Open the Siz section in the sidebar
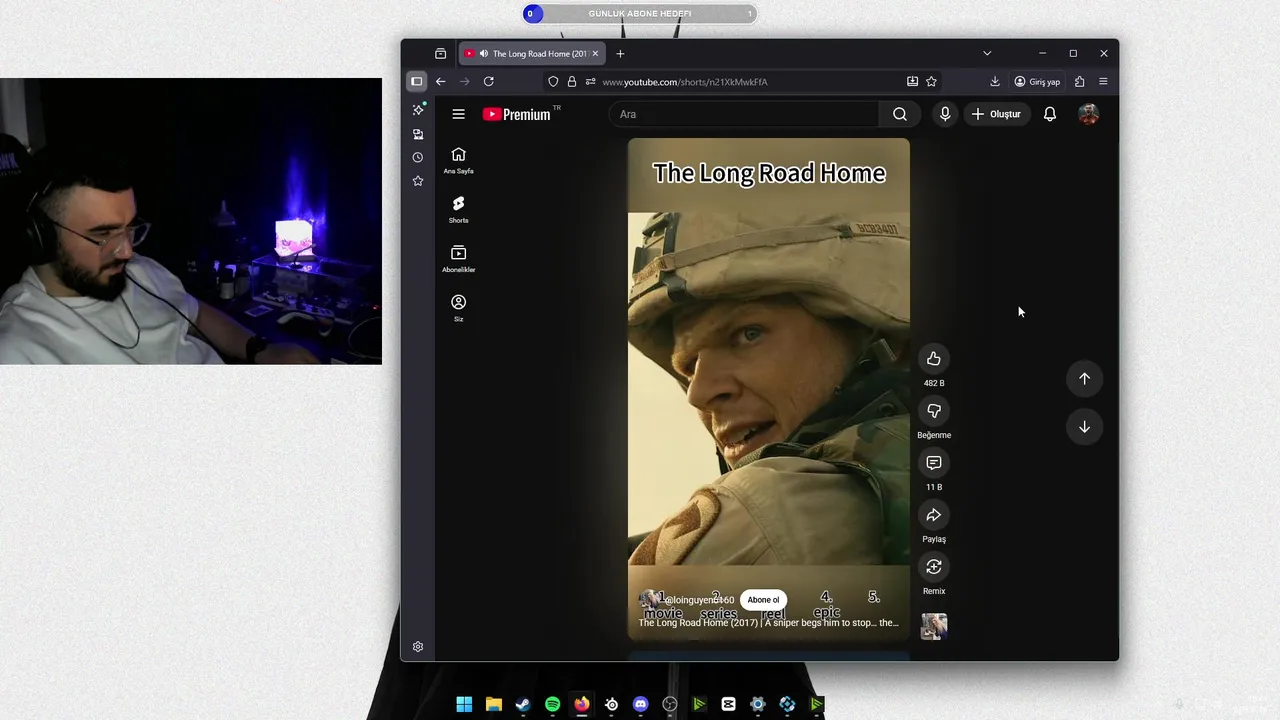This screenshot has height=720, width=1280. point(458,308)
